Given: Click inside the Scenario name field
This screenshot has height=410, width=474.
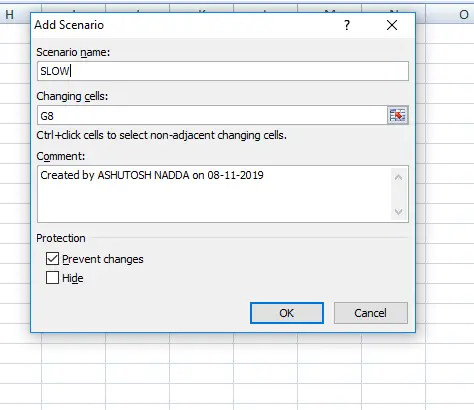Looking at the screenshot, I should (223, 71).
